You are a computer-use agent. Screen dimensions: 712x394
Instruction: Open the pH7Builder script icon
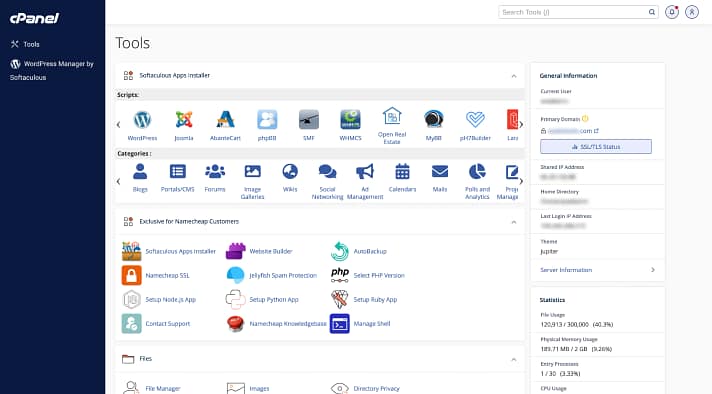point(475,120)
